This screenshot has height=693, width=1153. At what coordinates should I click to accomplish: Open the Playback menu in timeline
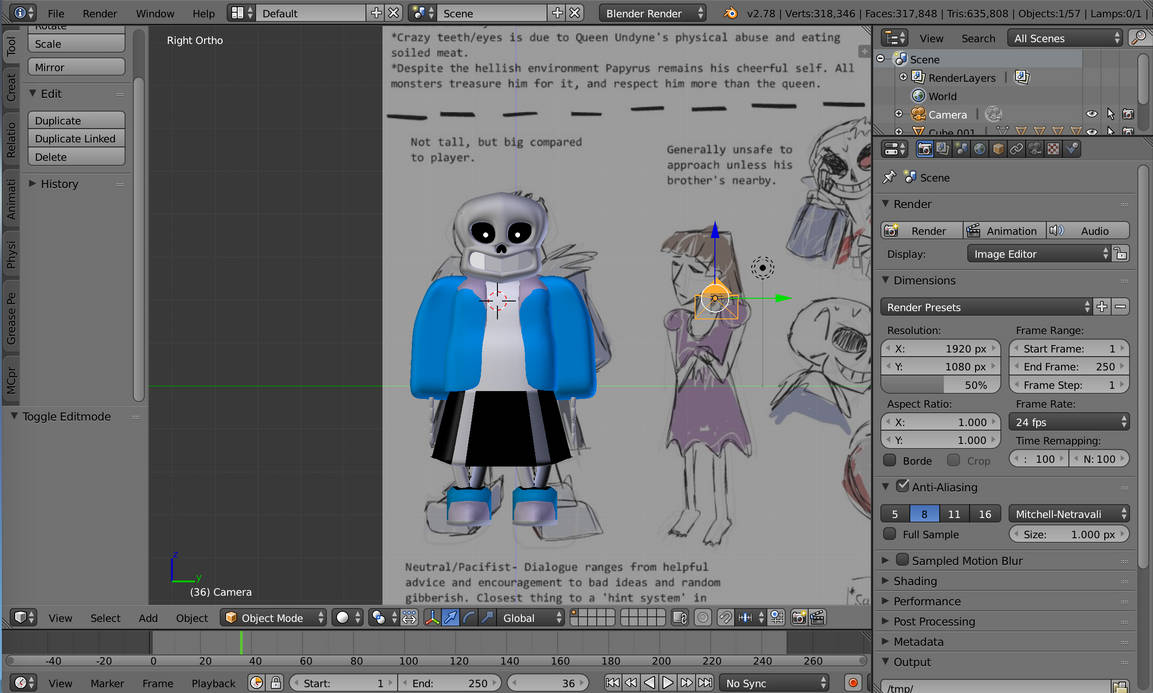click(213, 683)
